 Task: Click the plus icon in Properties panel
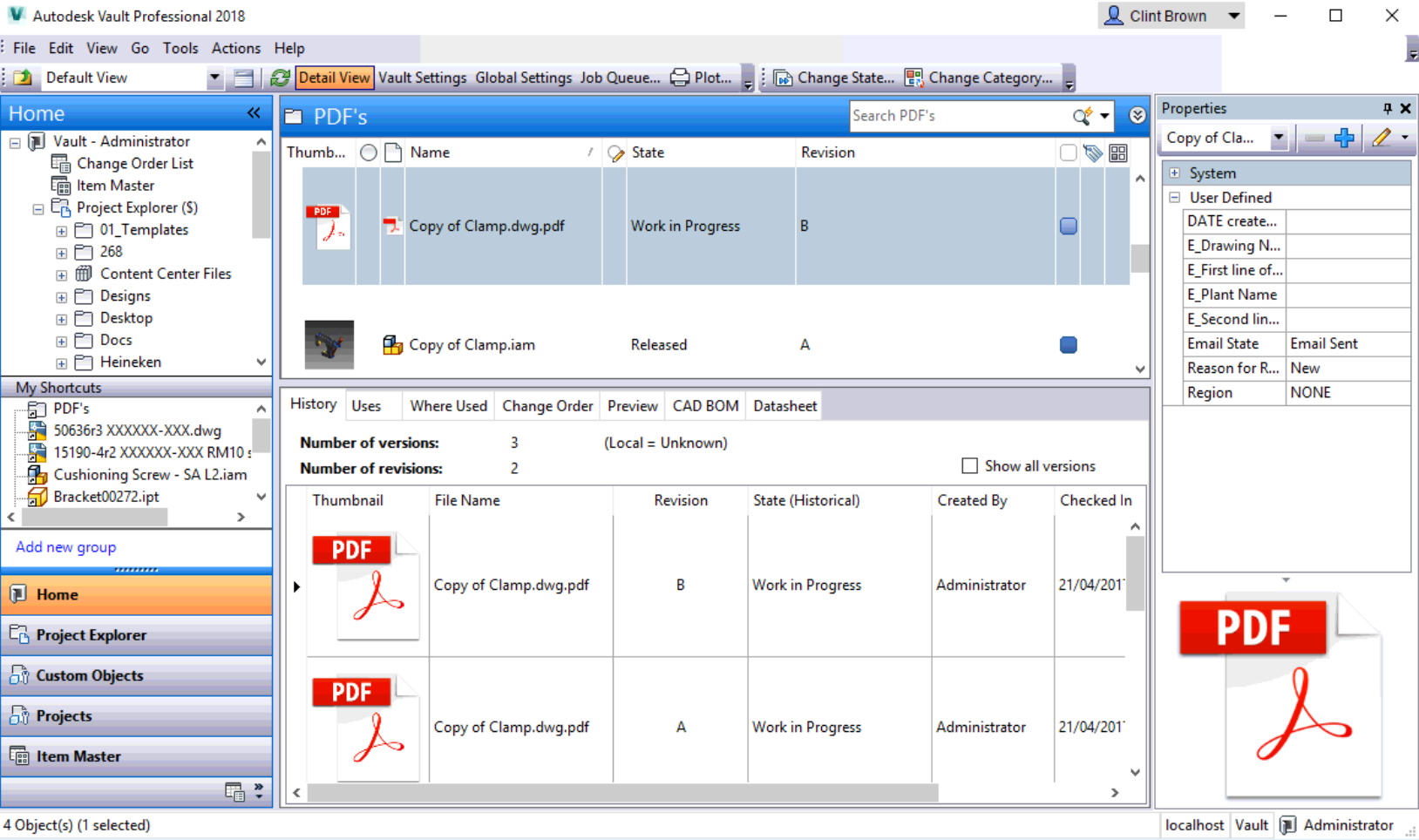1344,138
